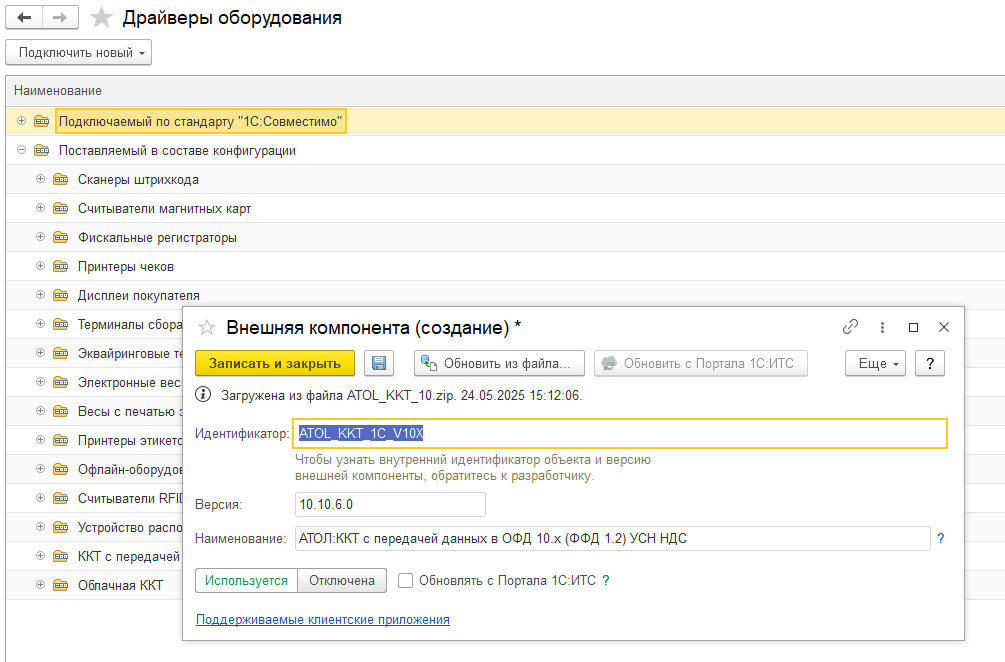Viewport: 1005px width, 662px height.
Task: Open the Подключить новый dropdown
Action: pos(78,52)
